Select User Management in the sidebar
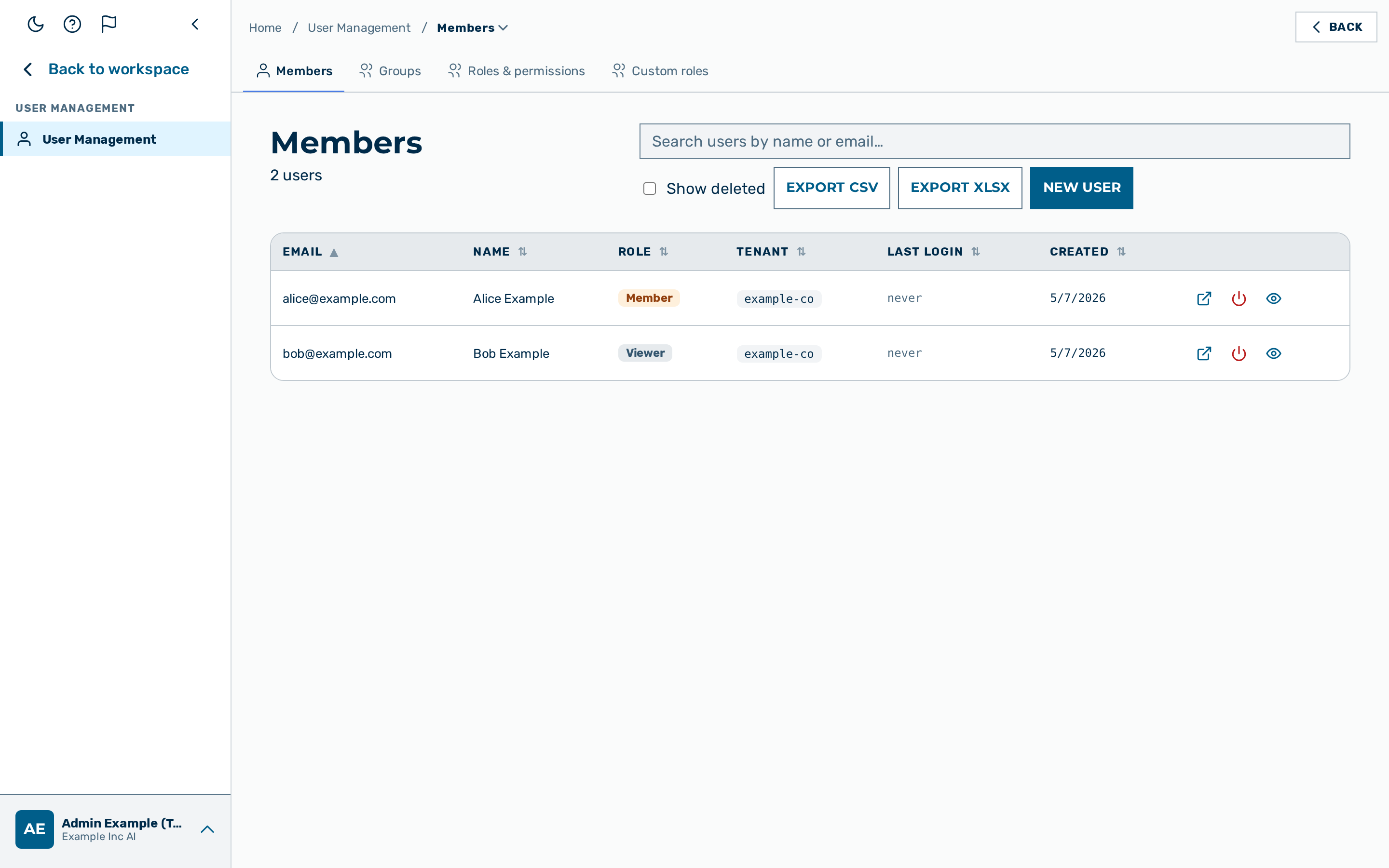Screen dimensions: 1389x868 [x=115, y=139]
